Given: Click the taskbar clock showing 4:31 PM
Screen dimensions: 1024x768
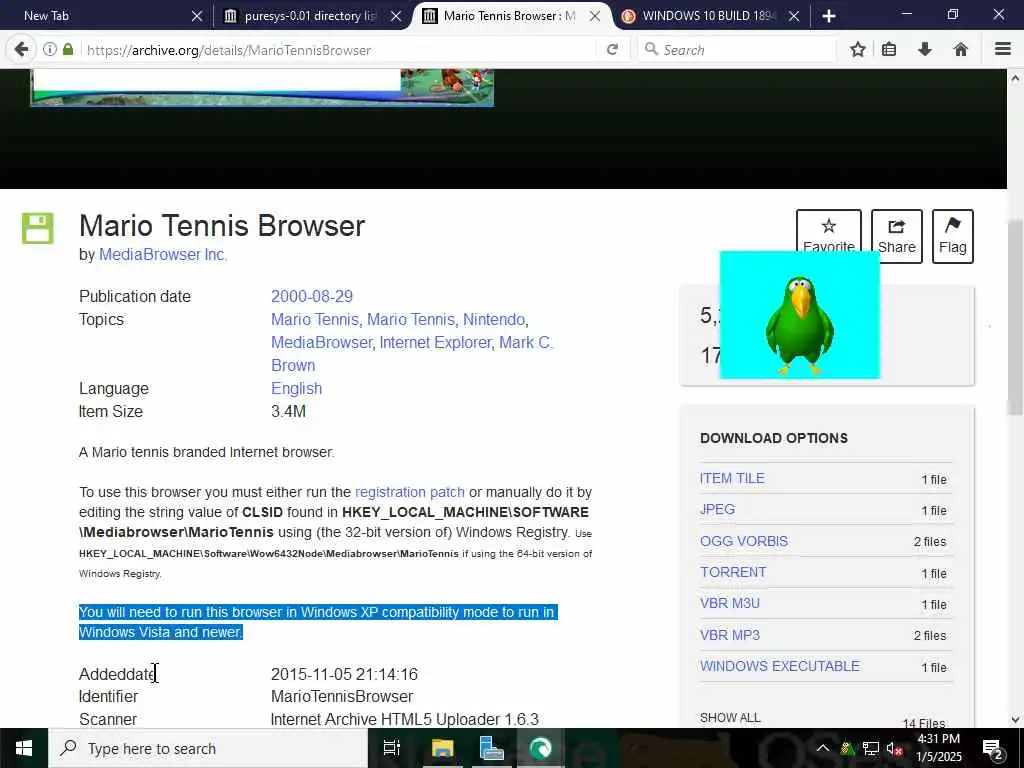Looking at the screenshot, I should (x=939, y=748).
